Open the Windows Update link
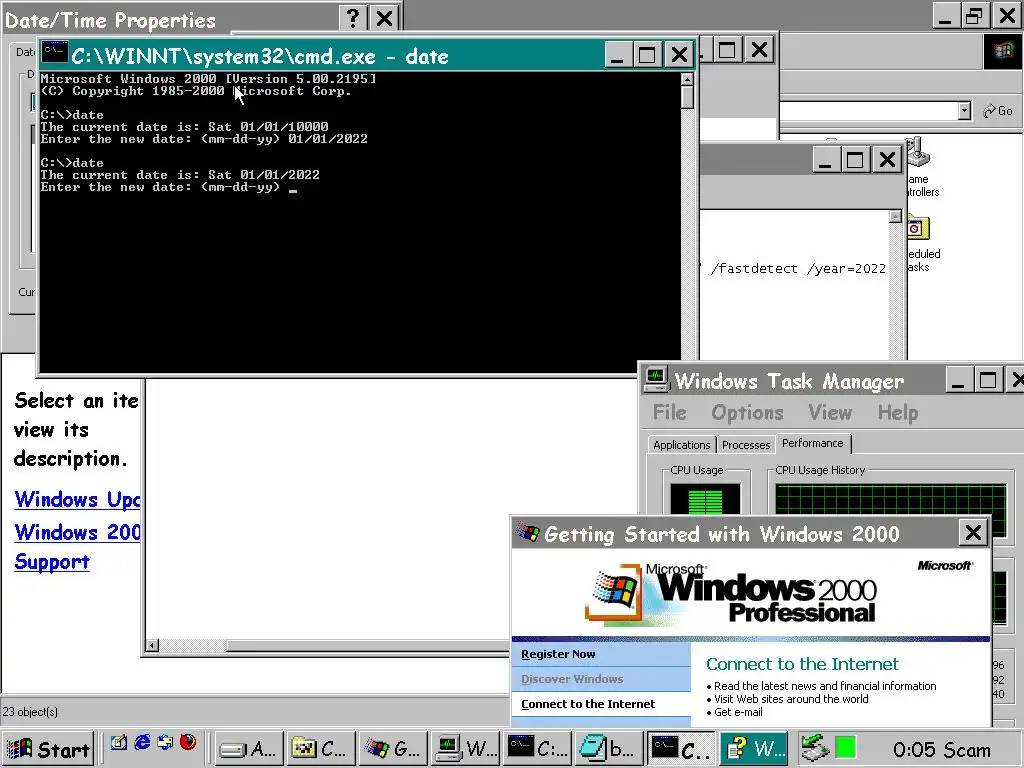 click(77, 500)
